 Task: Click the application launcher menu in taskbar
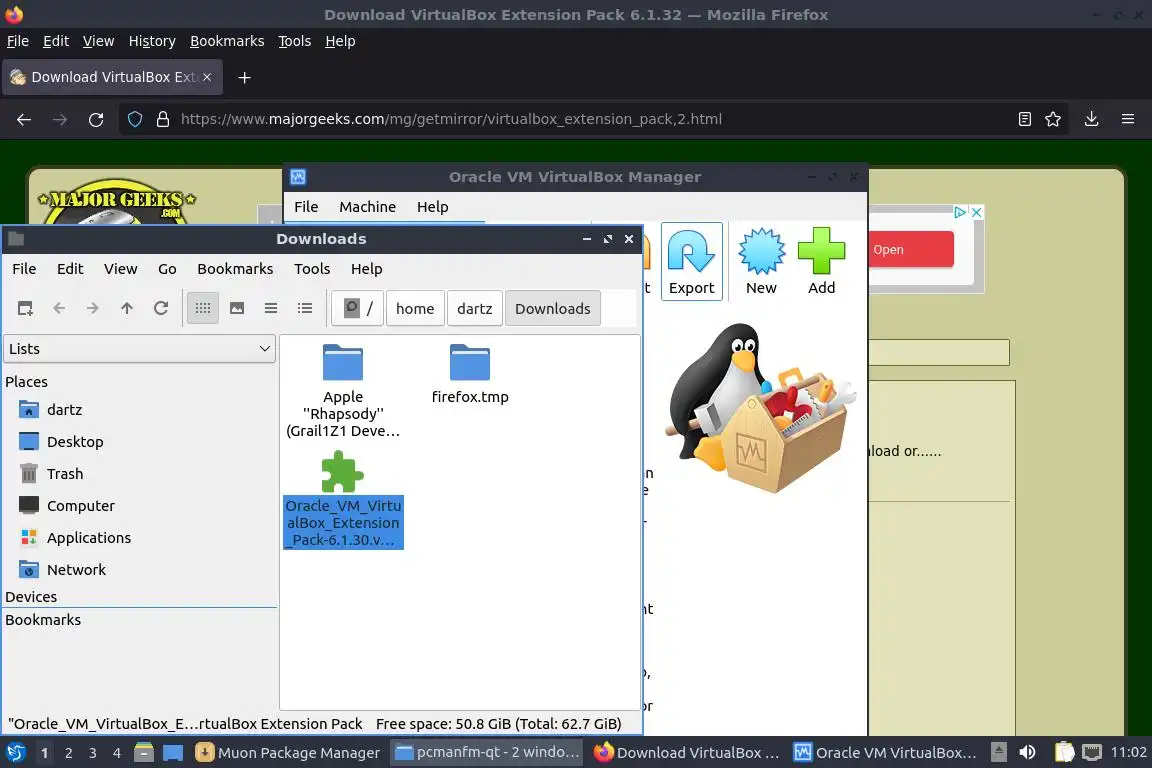pyautogui.click(x=15, y=753)
